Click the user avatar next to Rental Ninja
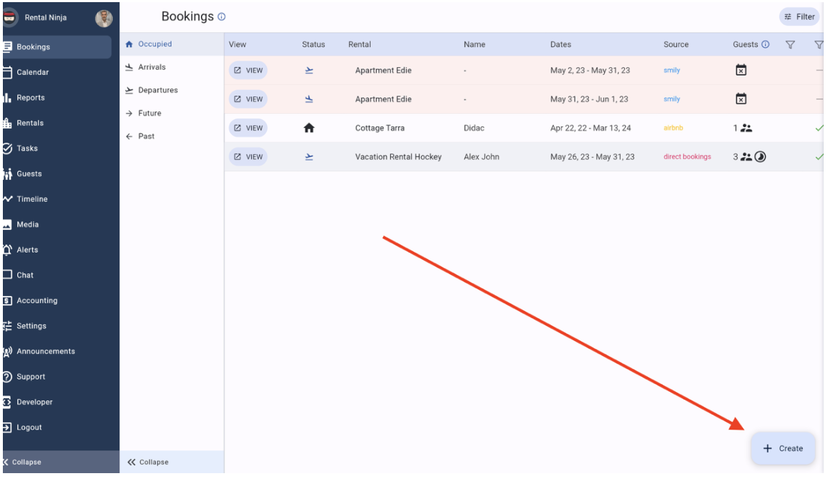Viewport: 828px width, 481px height. [x=104, y=18]
